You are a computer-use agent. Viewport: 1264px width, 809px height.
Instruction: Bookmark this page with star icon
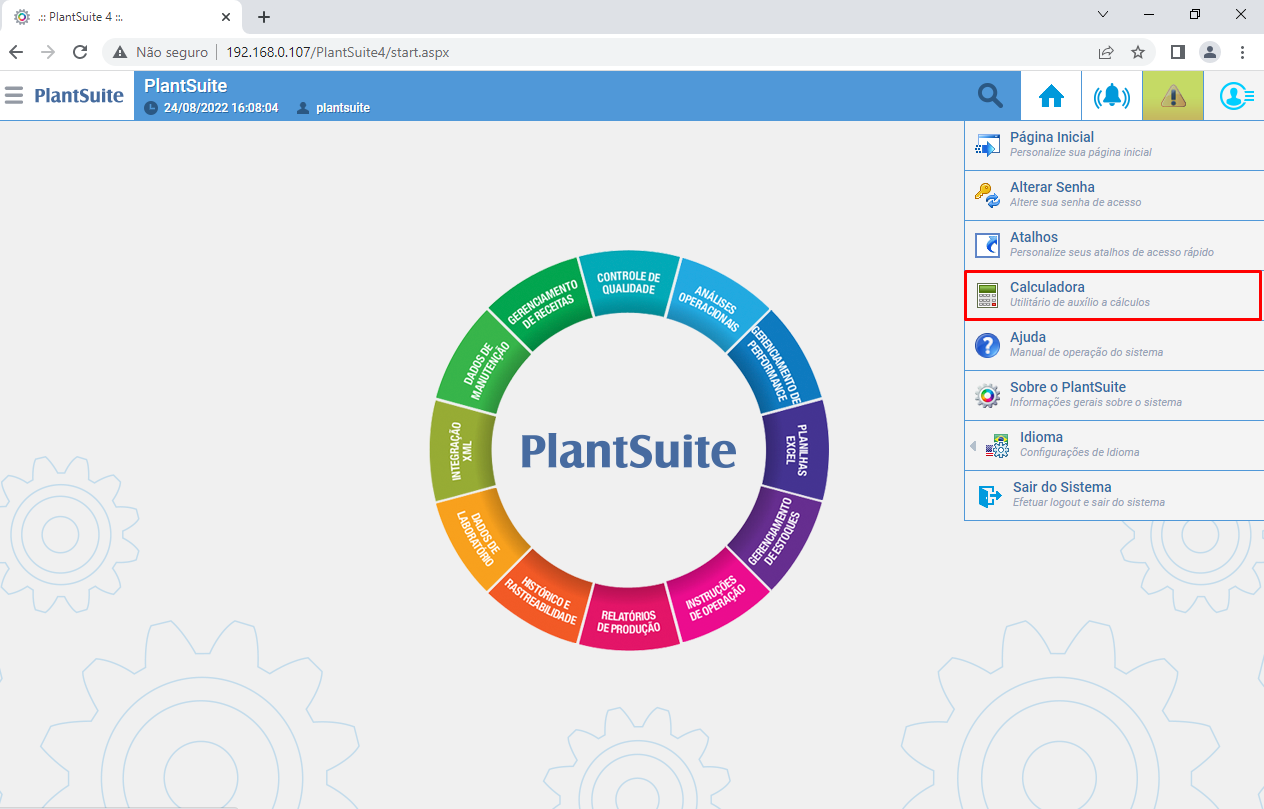point(1138,52)
